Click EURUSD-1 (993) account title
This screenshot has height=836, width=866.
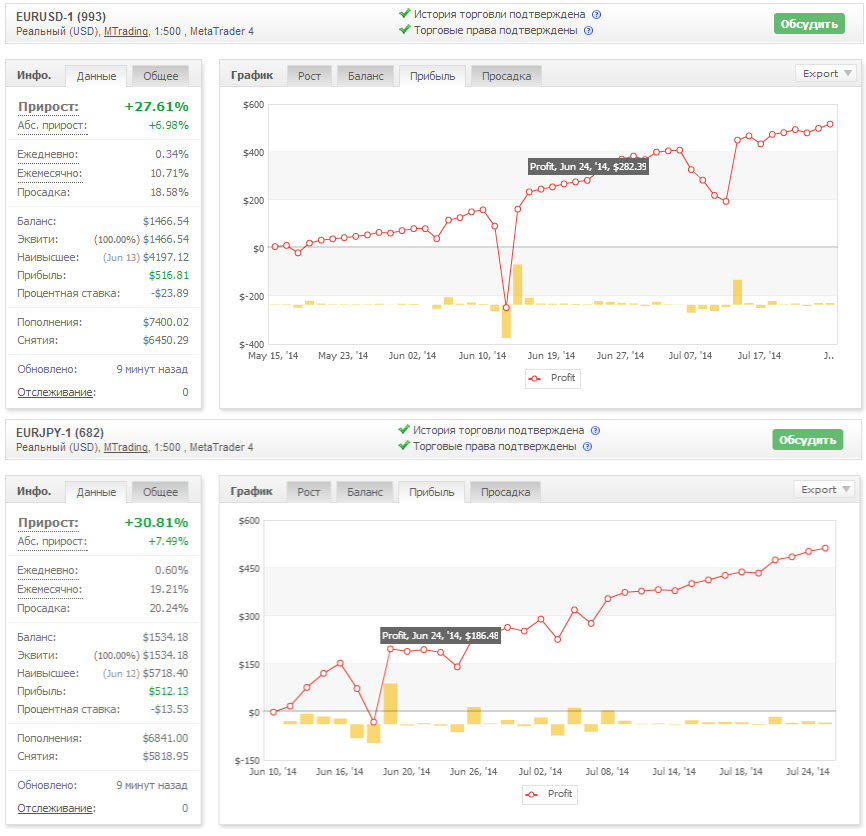pos(61,17)
